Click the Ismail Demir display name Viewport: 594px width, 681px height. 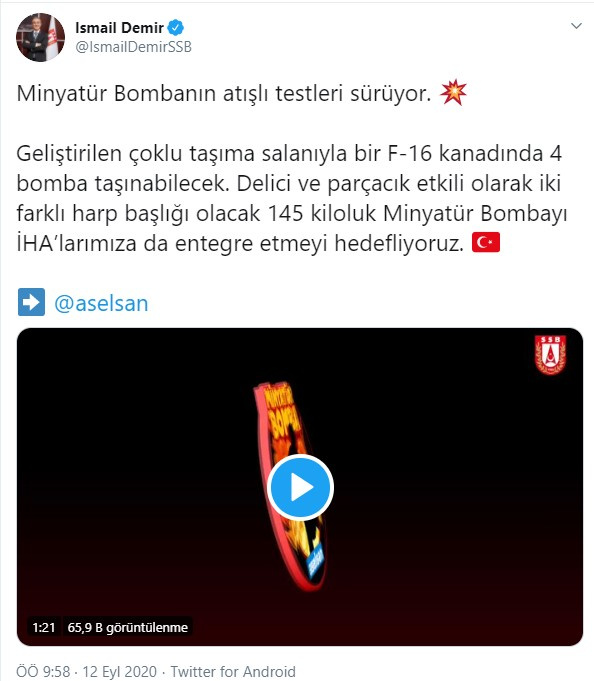(x=119, y=28)
